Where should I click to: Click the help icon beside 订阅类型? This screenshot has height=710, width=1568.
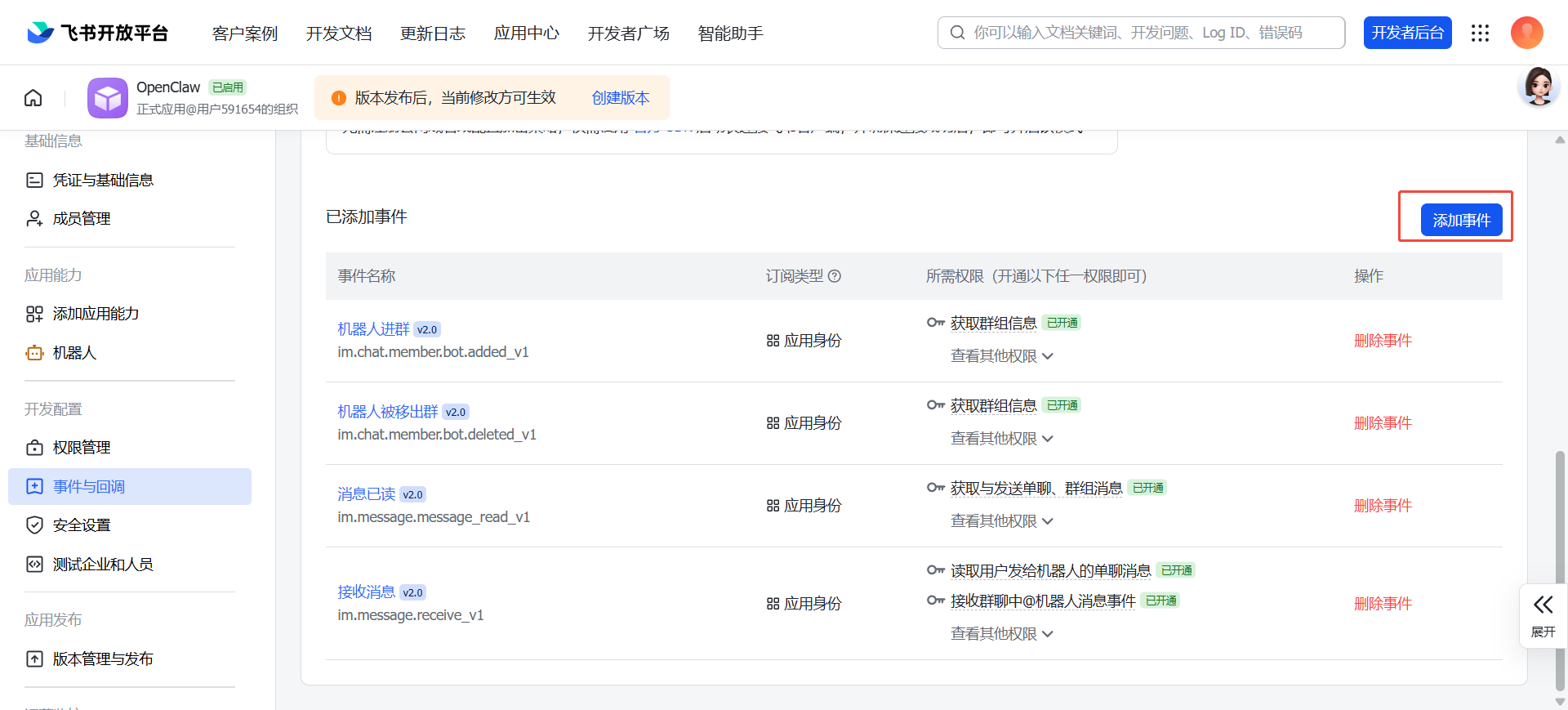835,276
